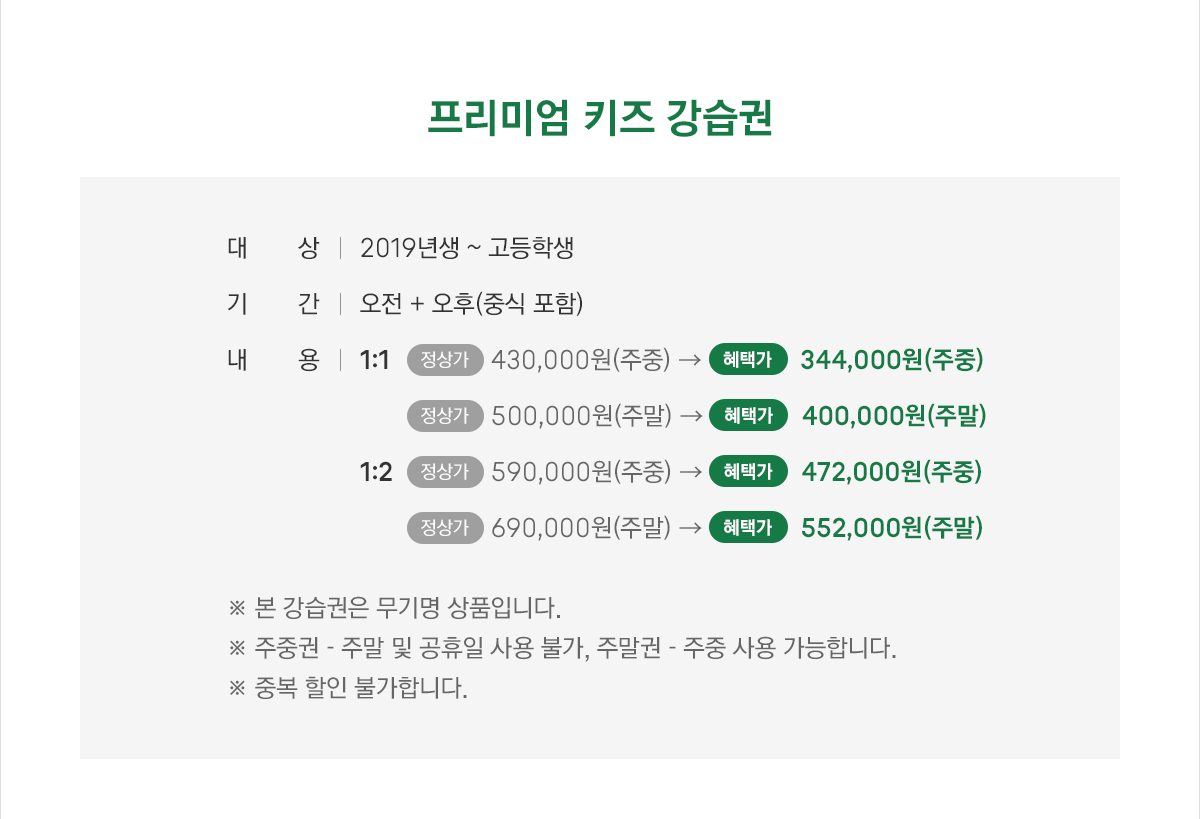The height and width of the screenshot is (819, 1200).
Task: Click the 정상가 badge beside 590,000원(주중)
Action: pyautogui.click(x=445, y=471)
